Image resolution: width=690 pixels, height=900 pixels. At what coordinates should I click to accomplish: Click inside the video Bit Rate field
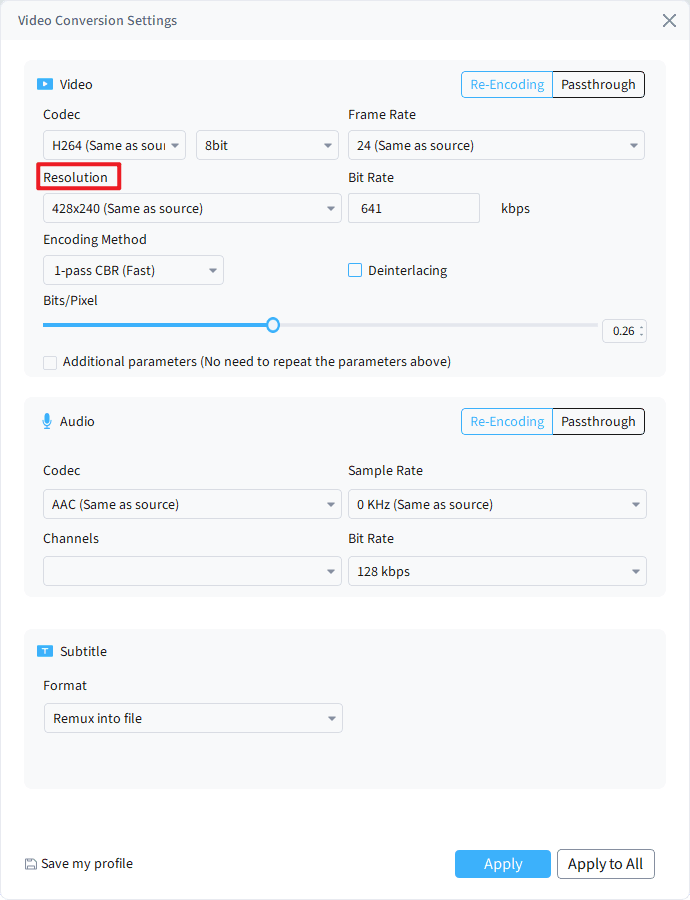(x=413, y=208)
